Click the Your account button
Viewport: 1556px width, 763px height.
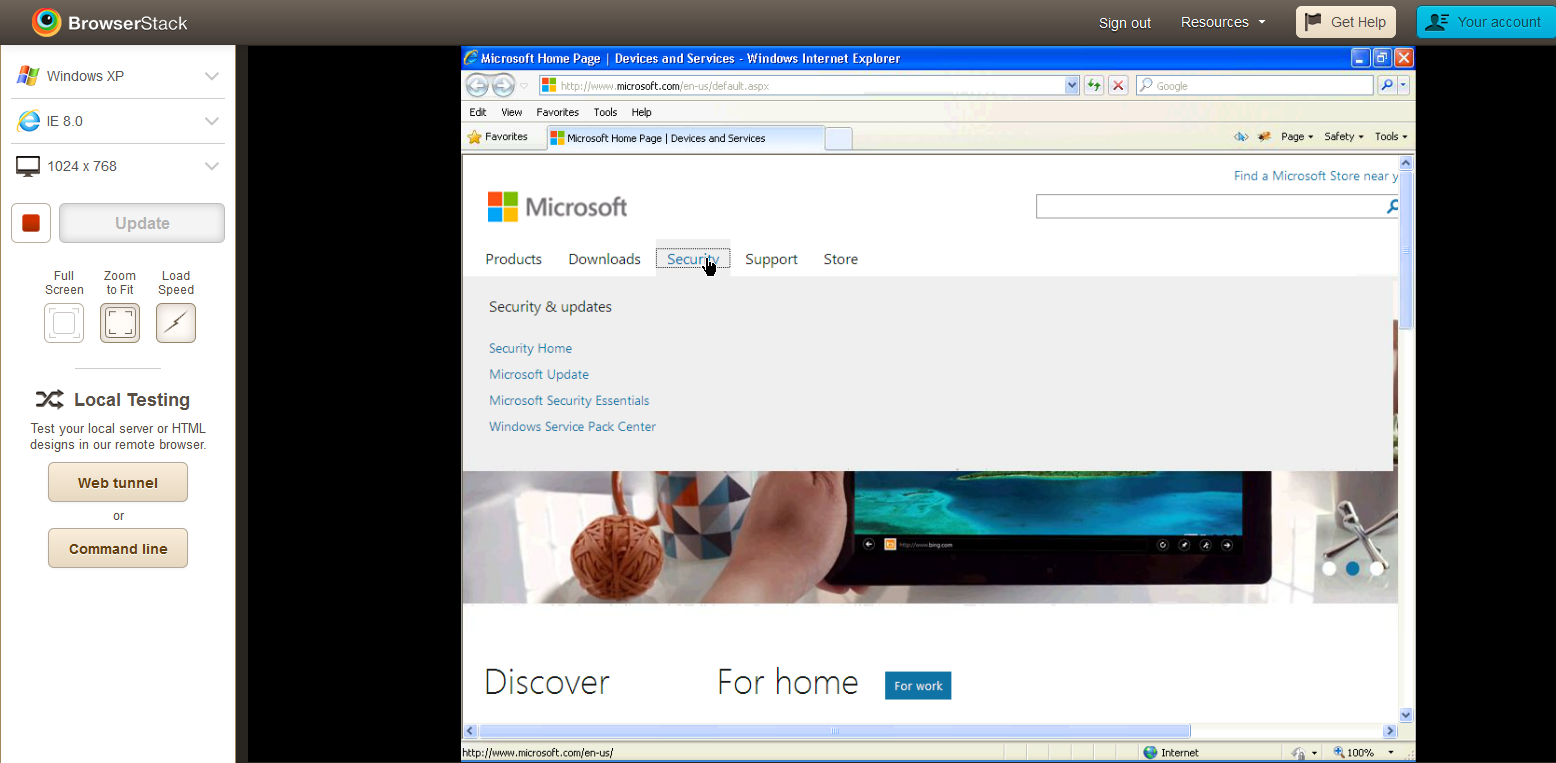tap(1485, 22)
